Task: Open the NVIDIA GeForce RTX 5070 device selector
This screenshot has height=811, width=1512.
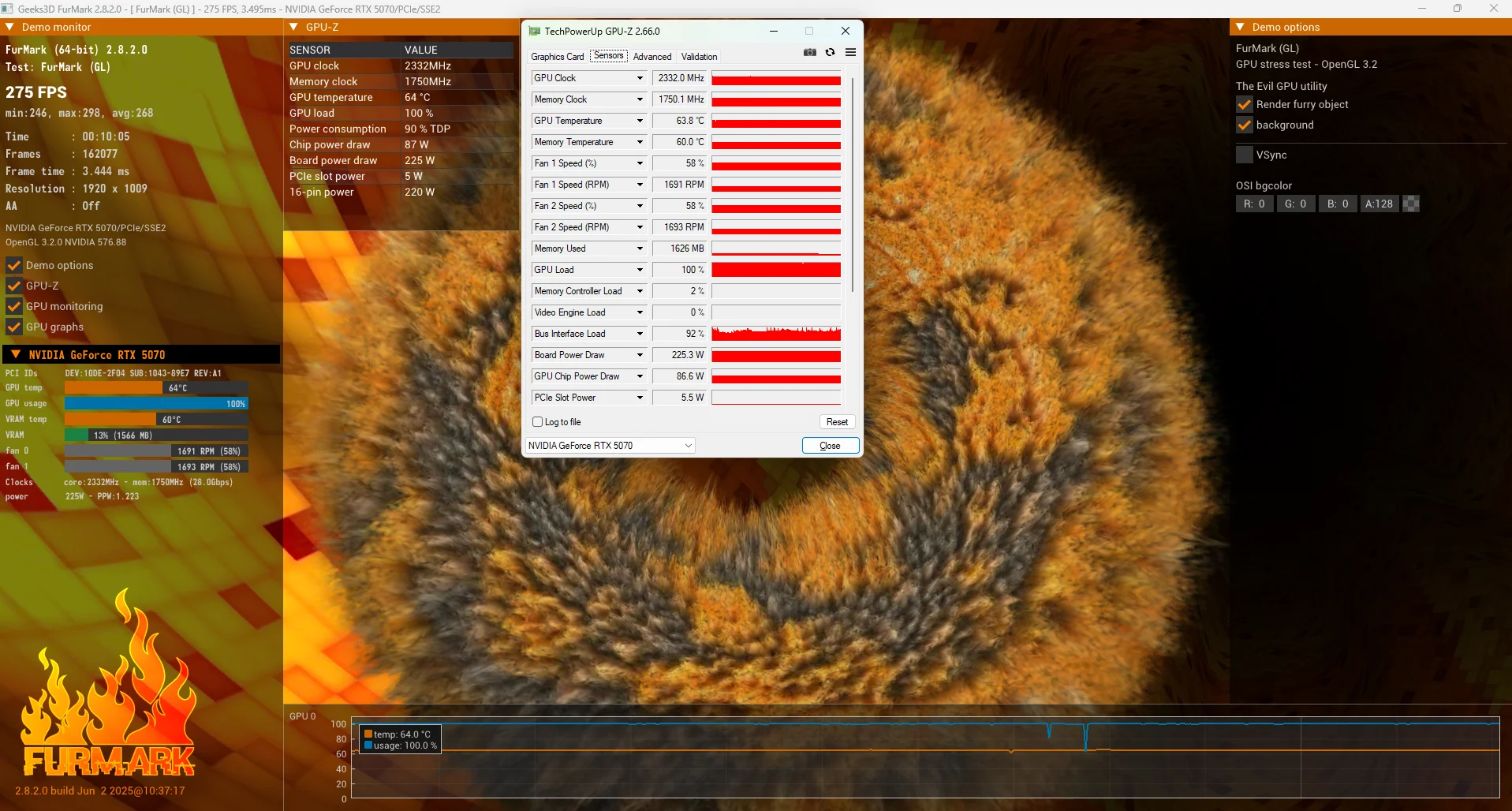Action: click(610, 446)
